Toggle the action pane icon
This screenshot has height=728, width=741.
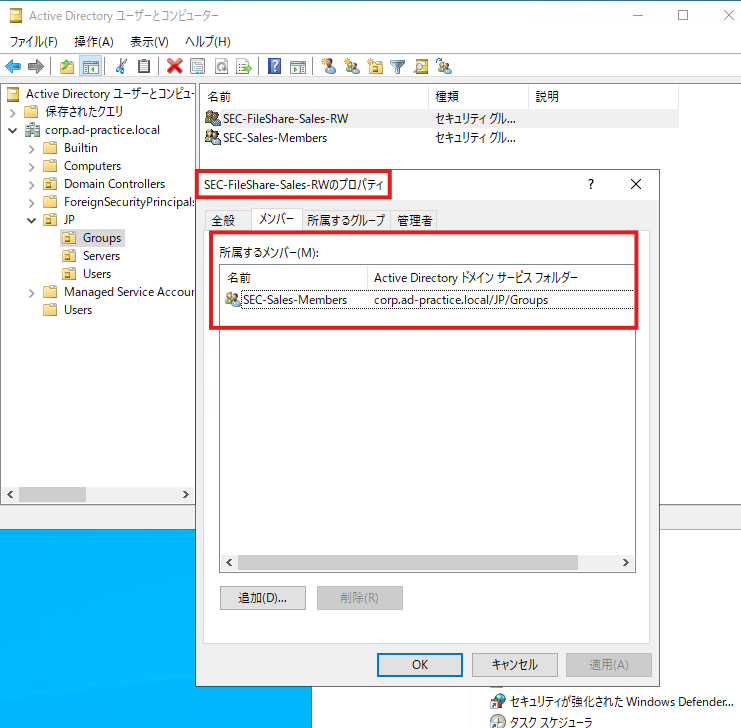click(x=298, y=67)
